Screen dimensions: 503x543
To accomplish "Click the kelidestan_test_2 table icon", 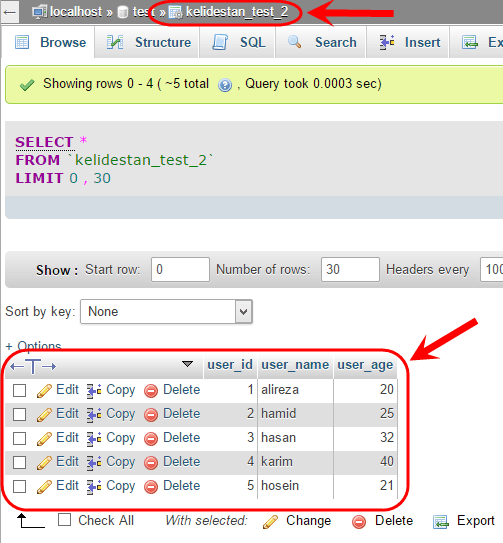I will 175,13.
